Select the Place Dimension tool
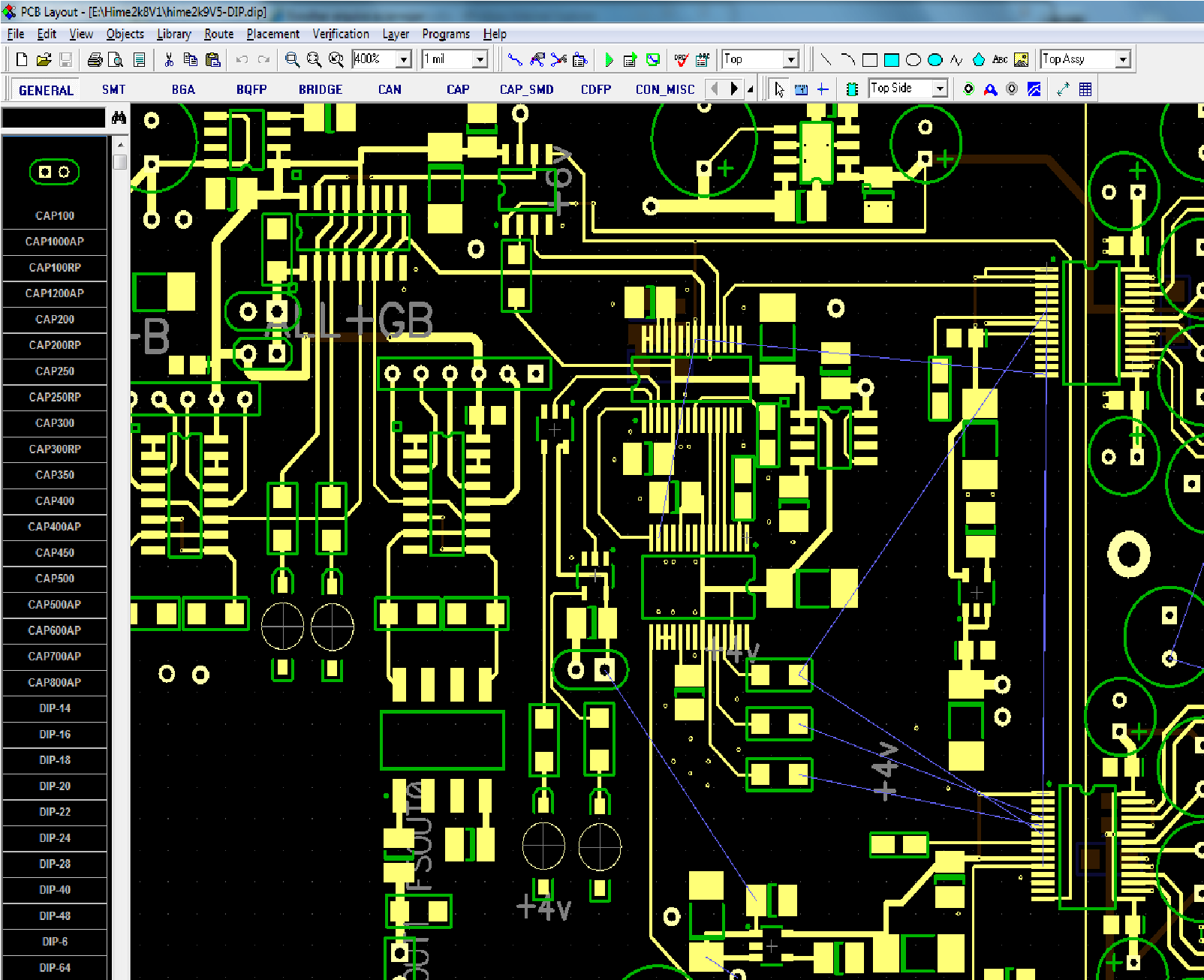 click(x=1063, y=89)
